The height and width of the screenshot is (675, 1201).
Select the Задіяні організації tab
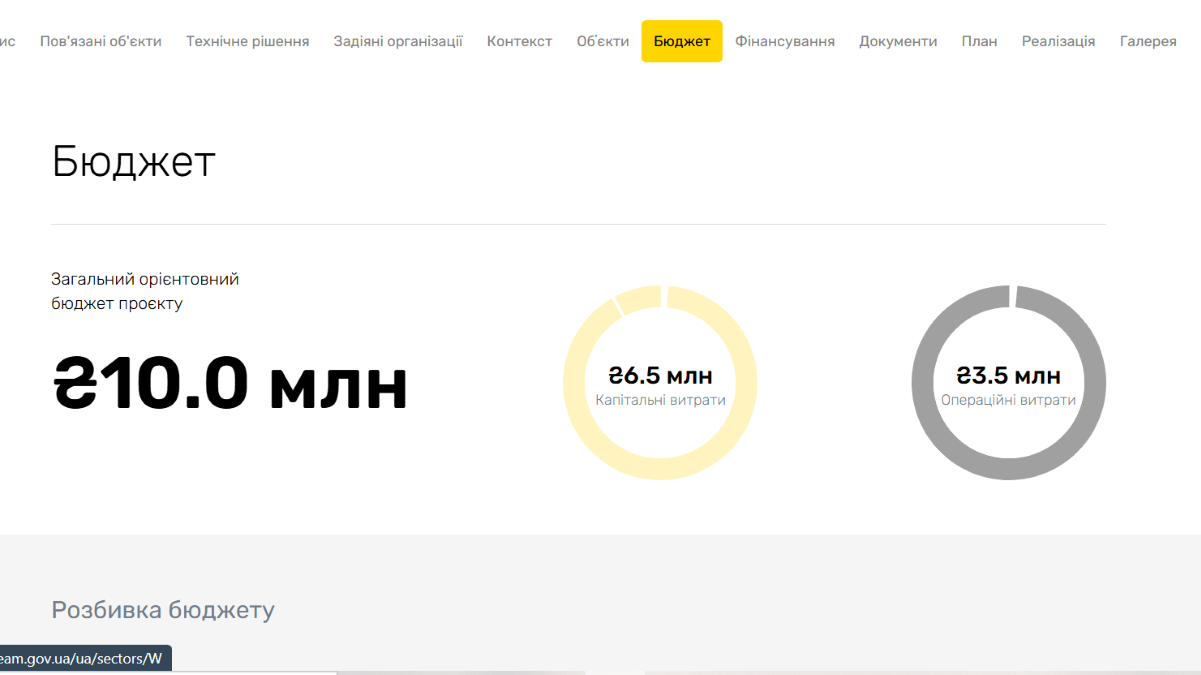click(x=398, y=41)
